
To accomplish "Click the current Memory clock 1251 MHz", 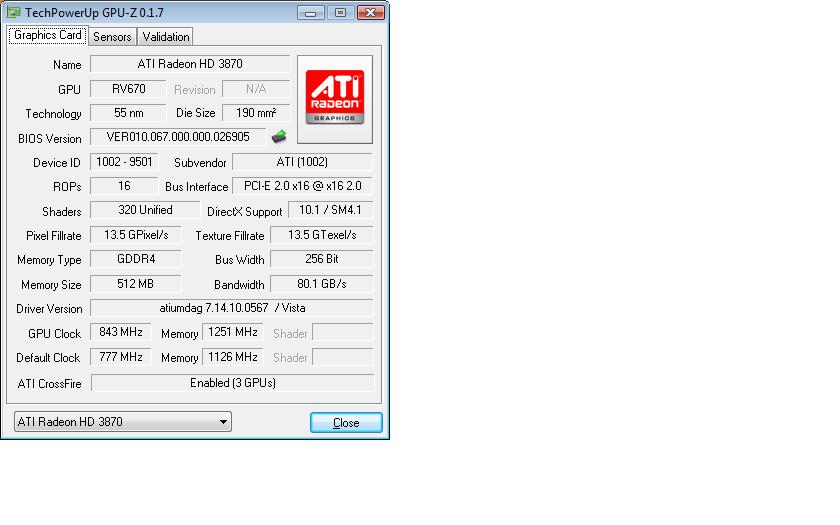I will (x=232, y=332).
